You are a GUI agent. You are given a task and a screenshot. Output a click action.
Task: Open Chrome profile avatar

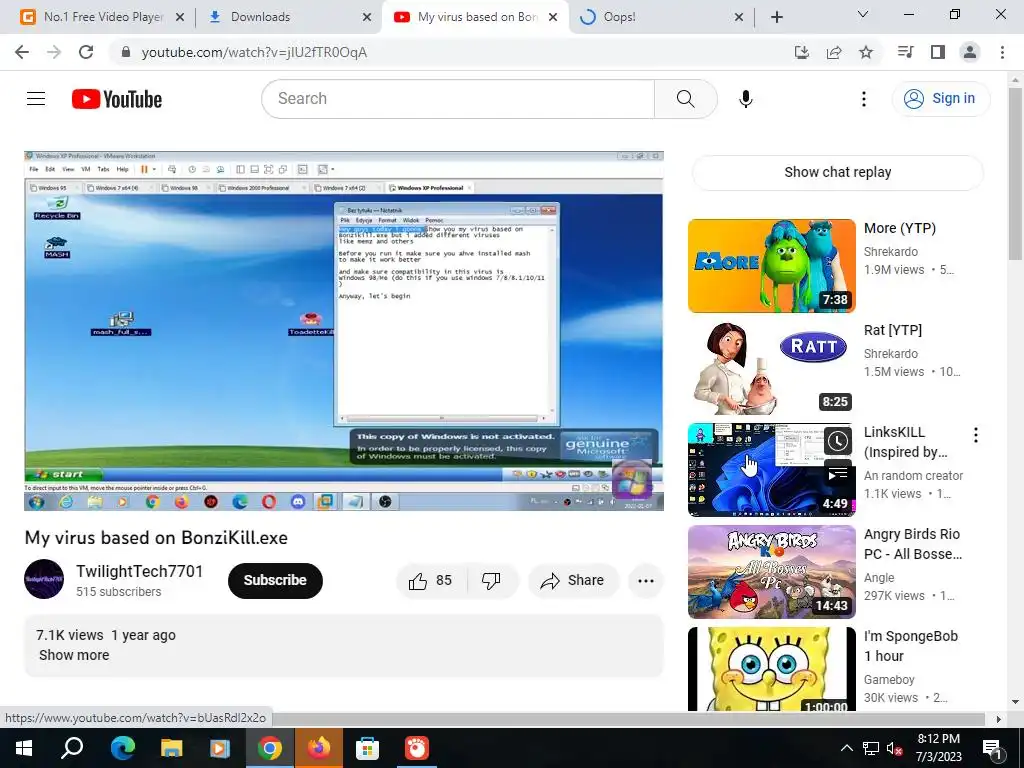(970, 52)
